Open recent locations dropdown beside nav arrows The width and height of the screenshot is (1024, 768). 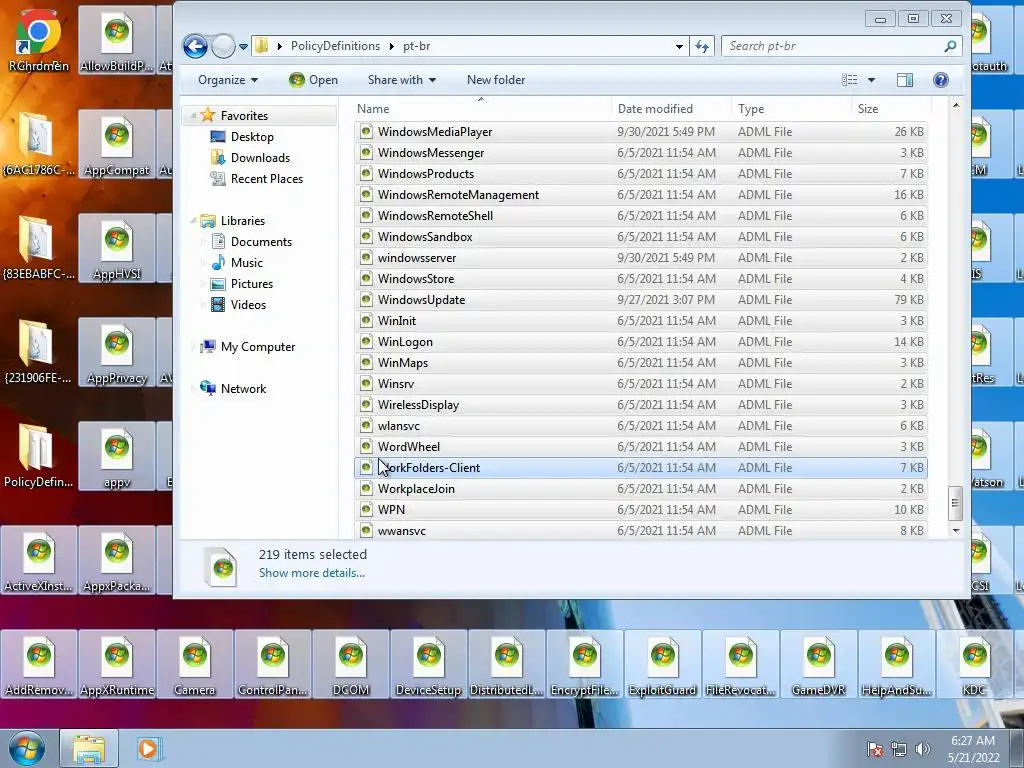[244, 46]
